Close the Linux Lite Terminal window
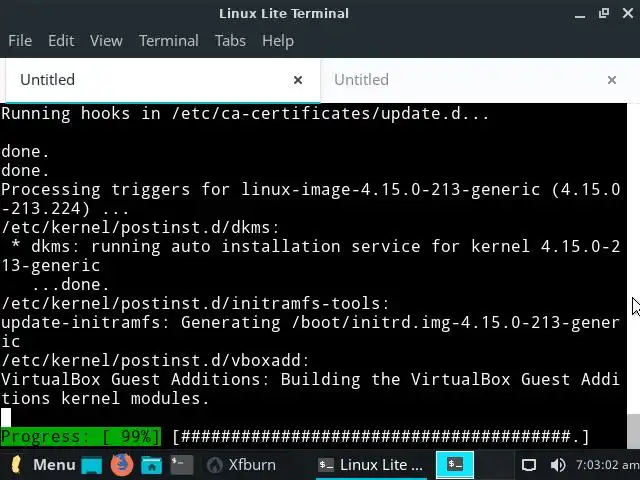The height and width of the screenshot is (480, 640). click(x=628, y=13)
